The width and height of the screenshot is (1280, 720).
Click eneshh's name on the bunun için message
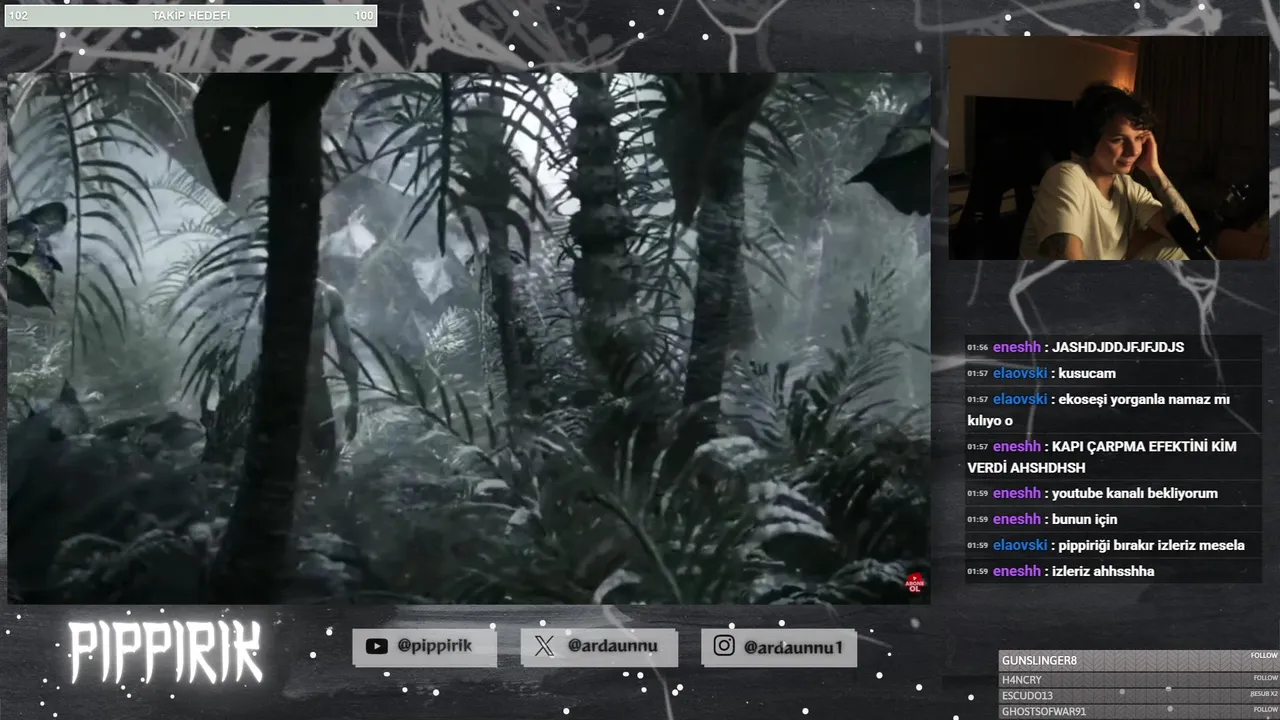(x=1017, y=519)
